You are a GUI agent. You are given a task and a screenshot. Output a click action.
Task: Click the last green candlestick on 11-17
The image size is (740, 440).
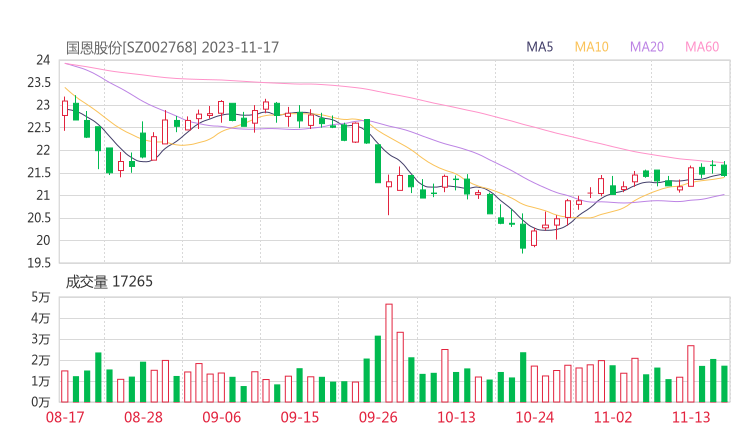pyautogui.click(x=724, y=169)
